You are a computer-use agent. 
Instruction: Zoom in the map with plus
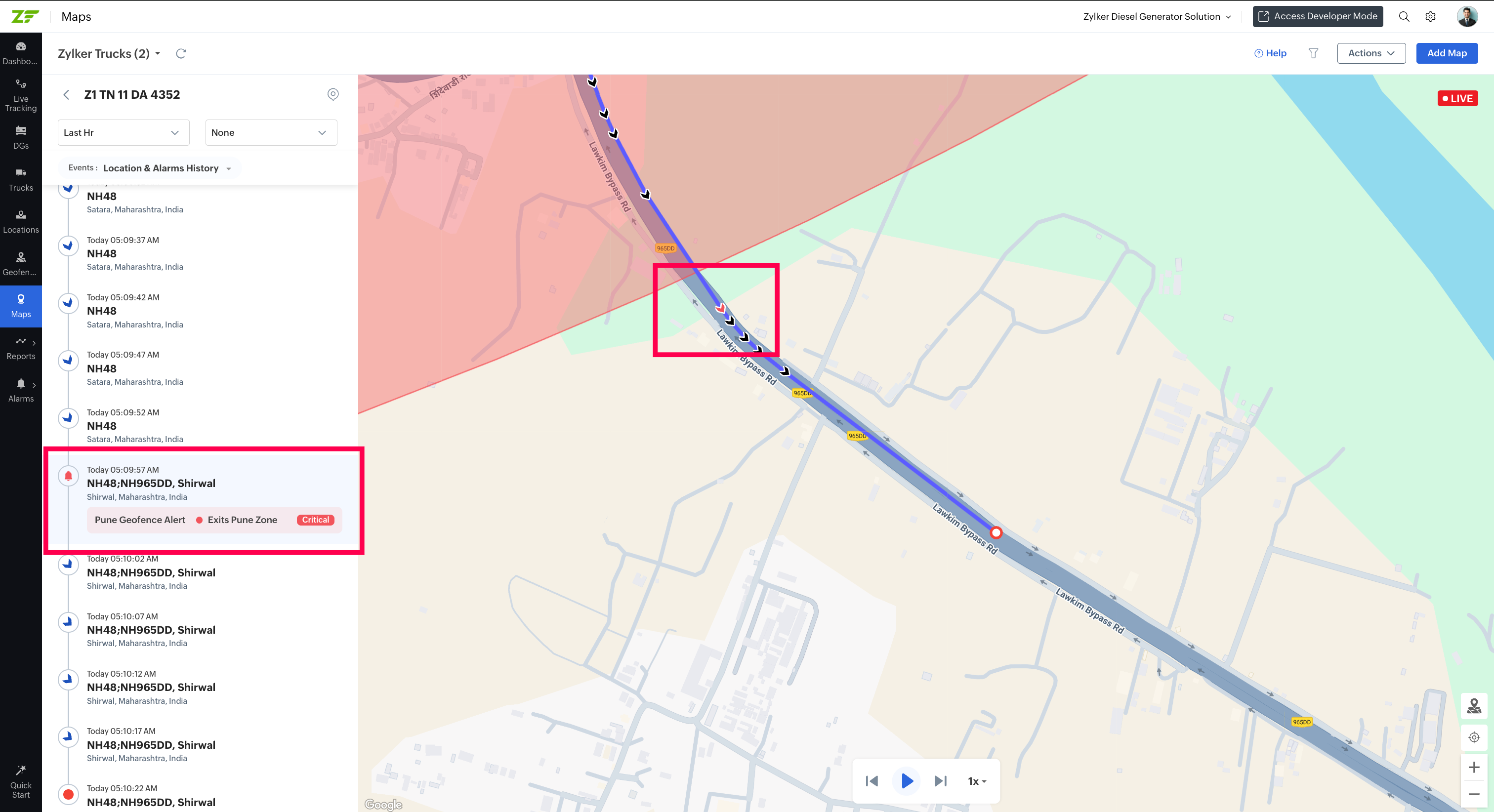(1474, 768)
